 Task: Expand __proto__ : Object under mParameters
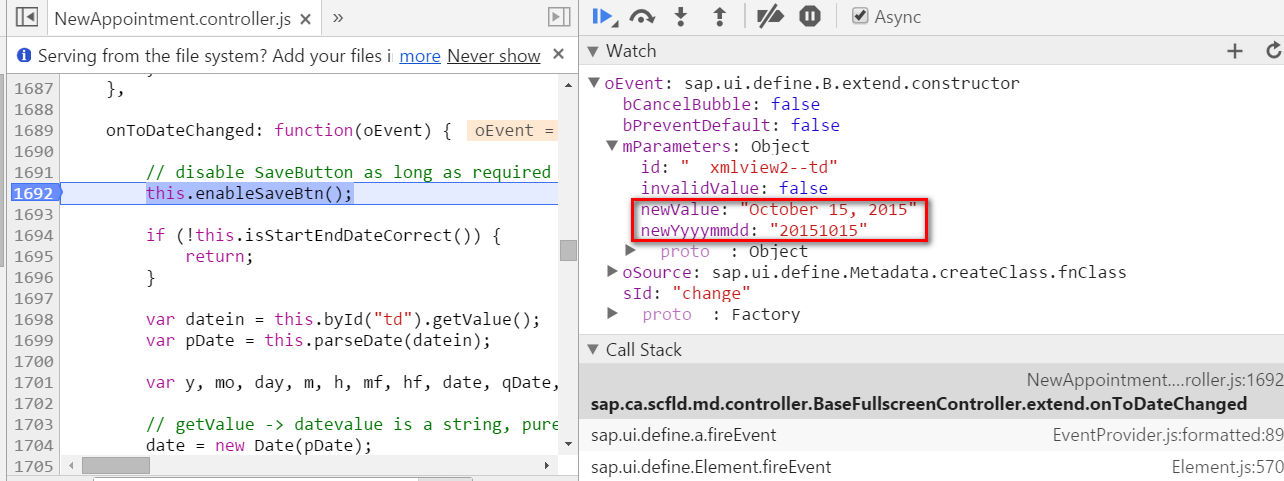coord(631,251)
